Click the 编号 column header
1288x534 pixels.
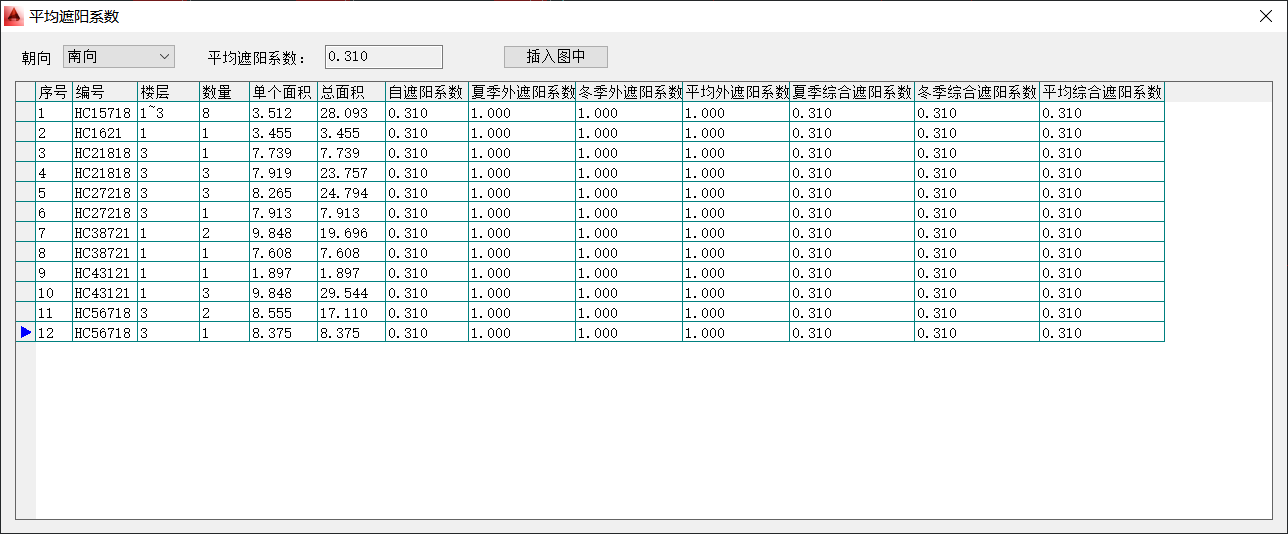pyautogui.click(x=104, y=92)
